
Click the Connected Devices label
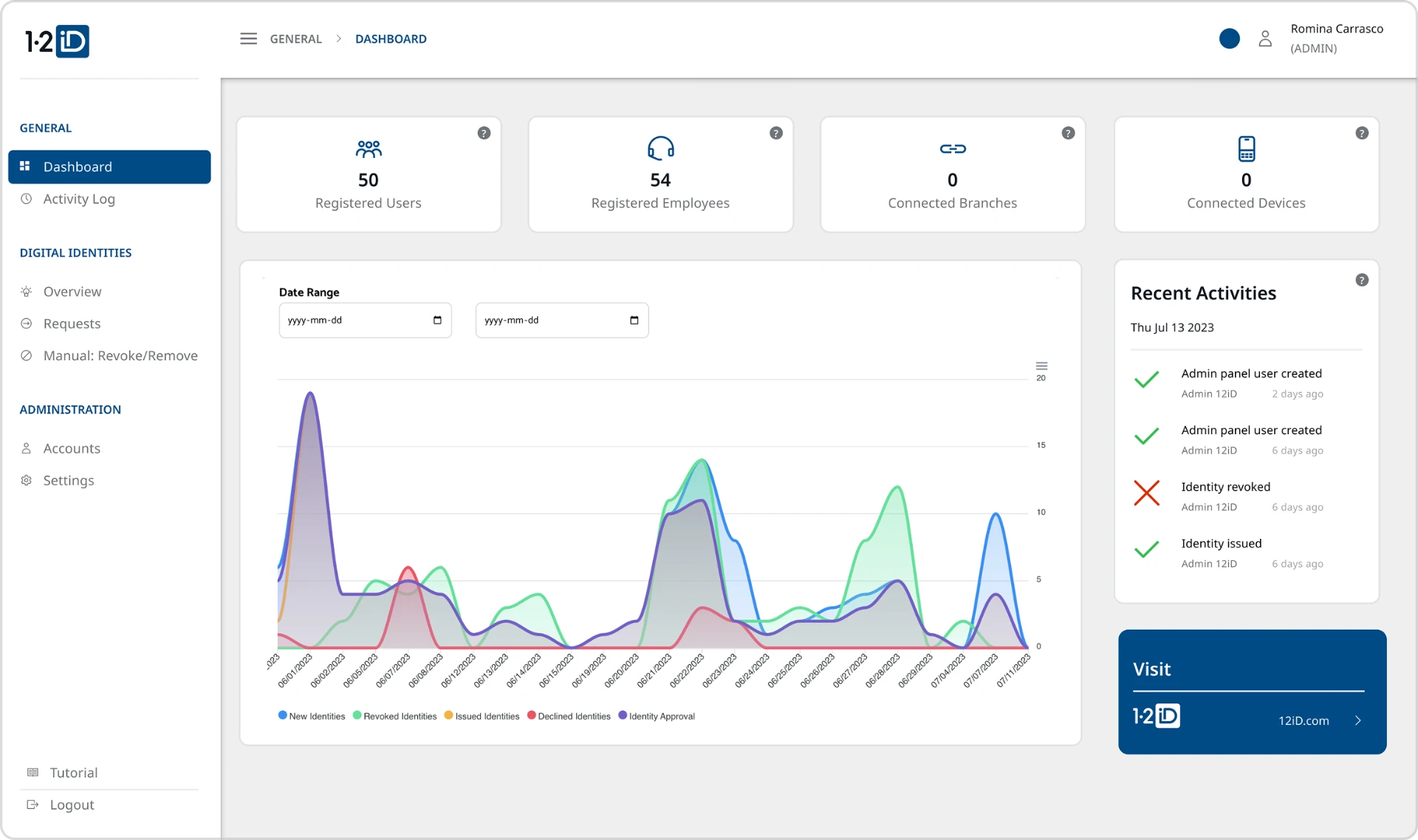pyautogui.click(x=1246, y=203)
